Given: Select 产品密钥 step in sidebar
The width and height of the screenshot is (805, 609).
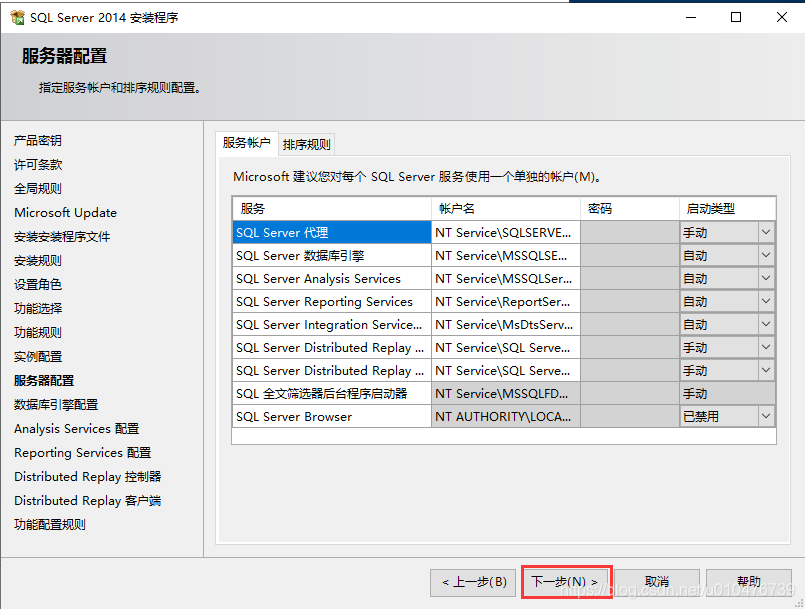Looking at the screenshot, I should coord(38,141).
